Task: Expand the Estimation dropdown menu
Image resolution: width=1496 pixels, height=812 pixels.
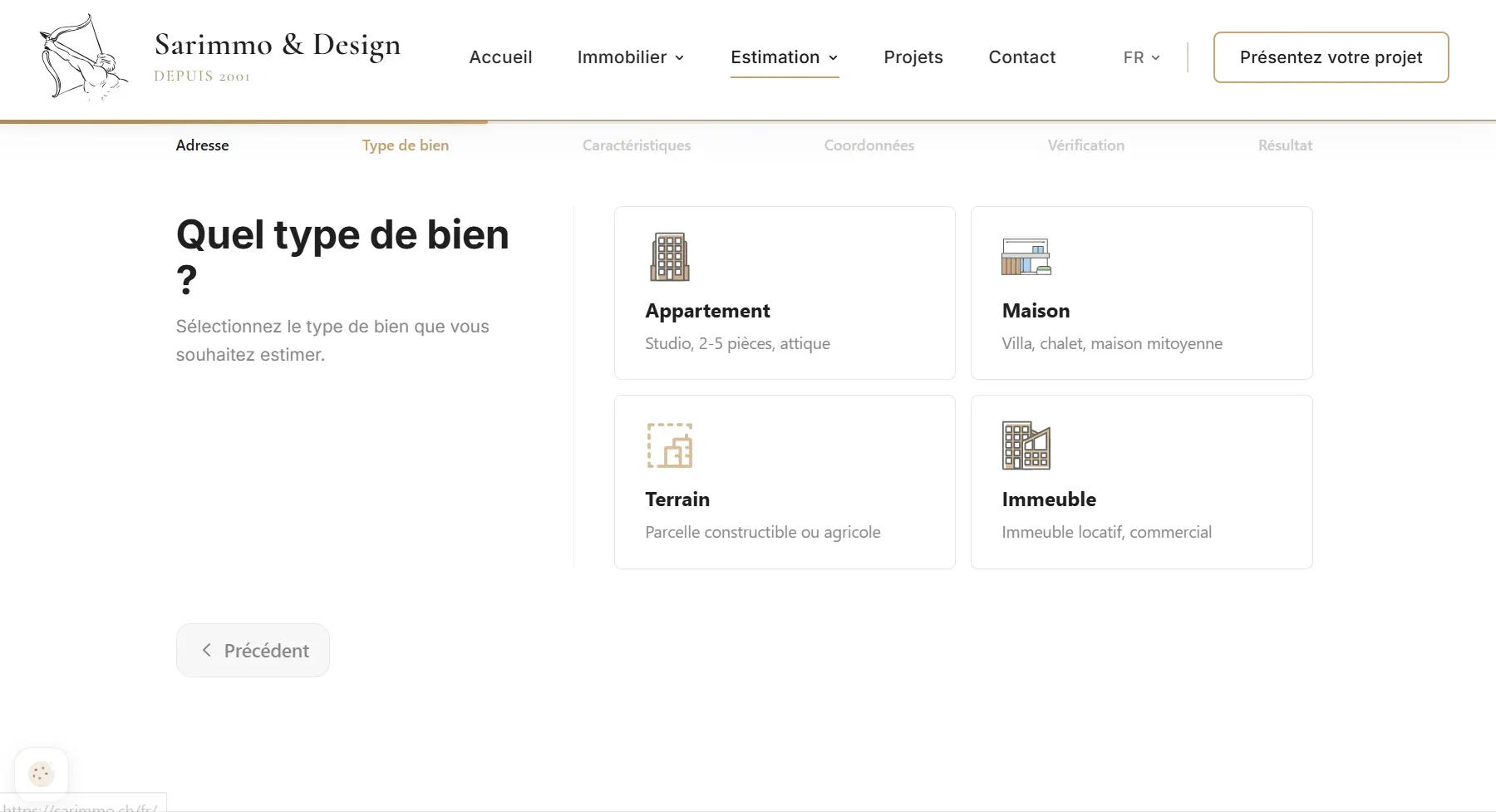Action: [x=785, y=57]
